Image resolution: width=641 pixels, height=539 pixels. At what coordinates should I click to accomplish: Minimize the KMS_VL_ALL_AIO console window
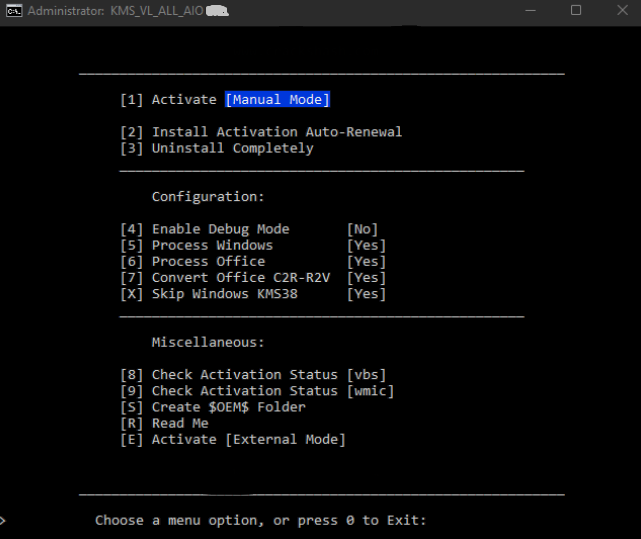(528, 10)
